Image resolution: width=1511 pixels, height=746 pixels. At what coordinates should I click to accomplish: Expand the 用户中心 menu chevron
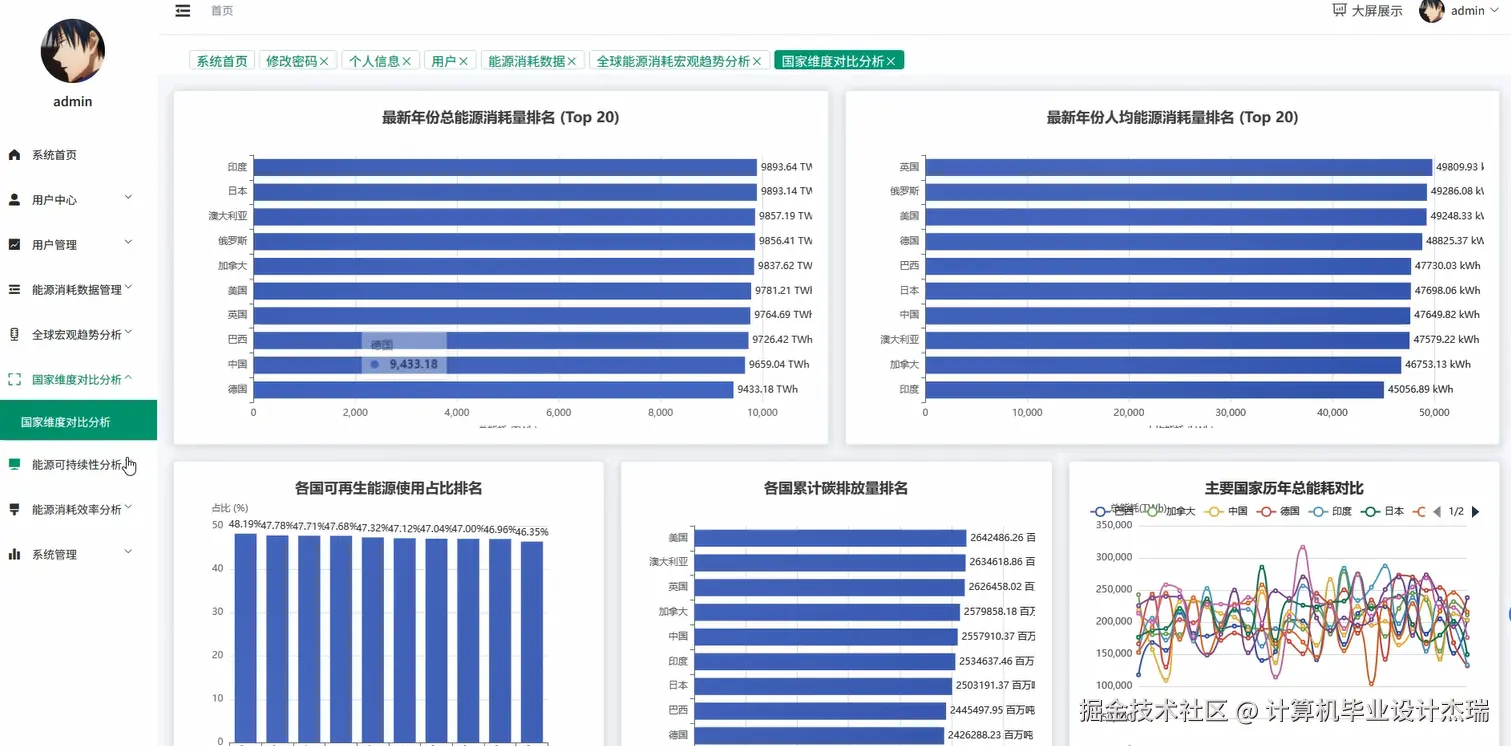[x=128, y=198]
